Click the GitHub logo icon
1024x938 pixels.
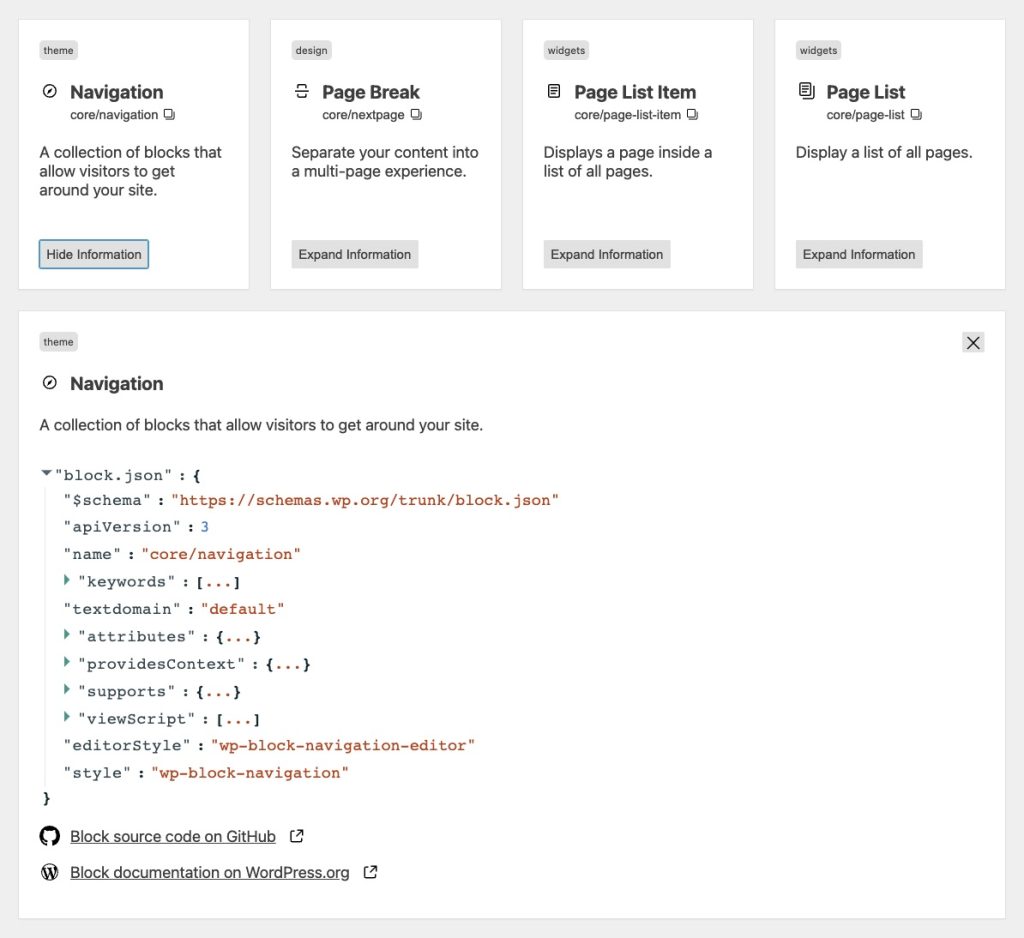tap(50, 836)
